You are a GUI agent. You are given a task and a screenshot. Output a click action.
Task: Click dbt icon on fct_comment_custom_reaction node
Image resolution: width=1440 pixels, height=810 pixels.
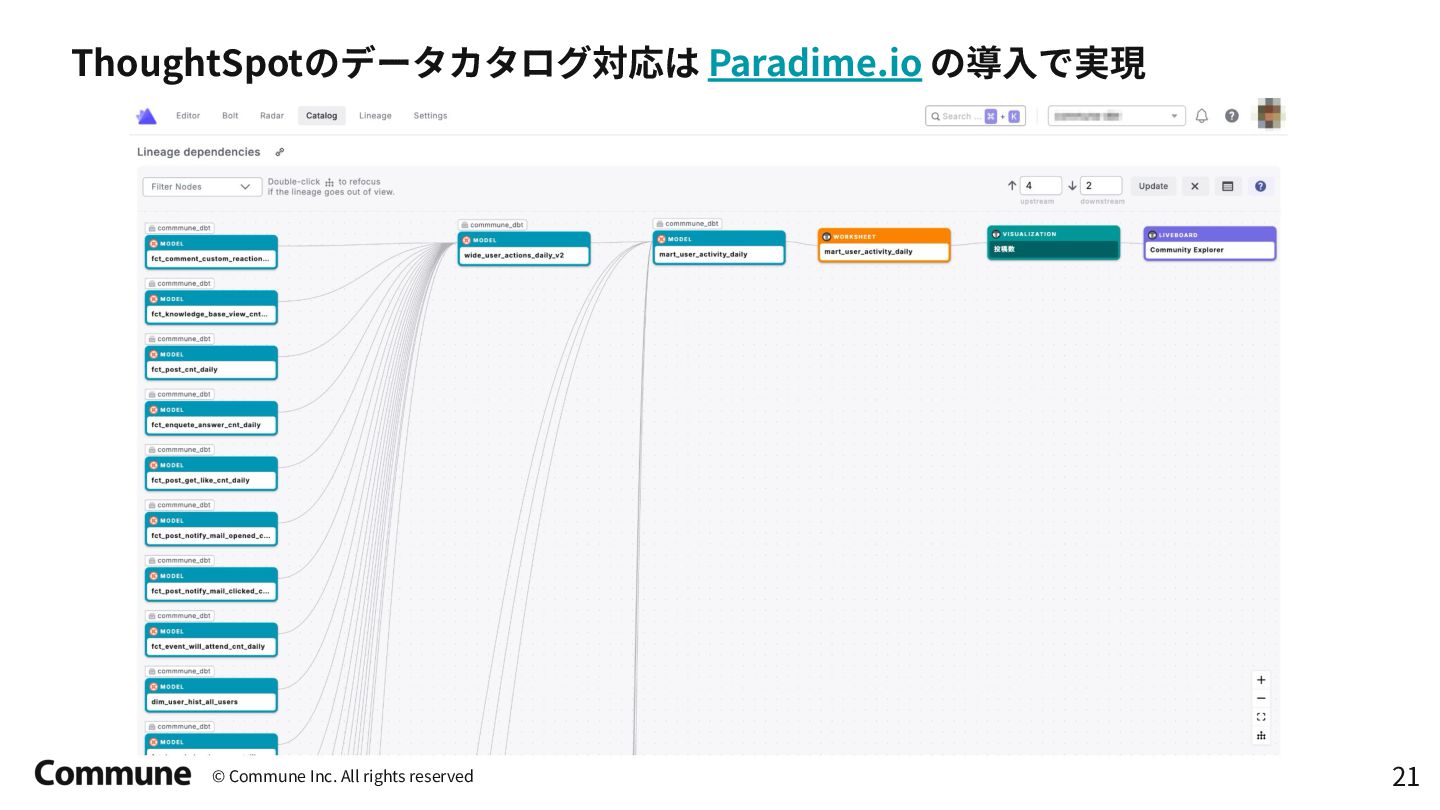154,243
